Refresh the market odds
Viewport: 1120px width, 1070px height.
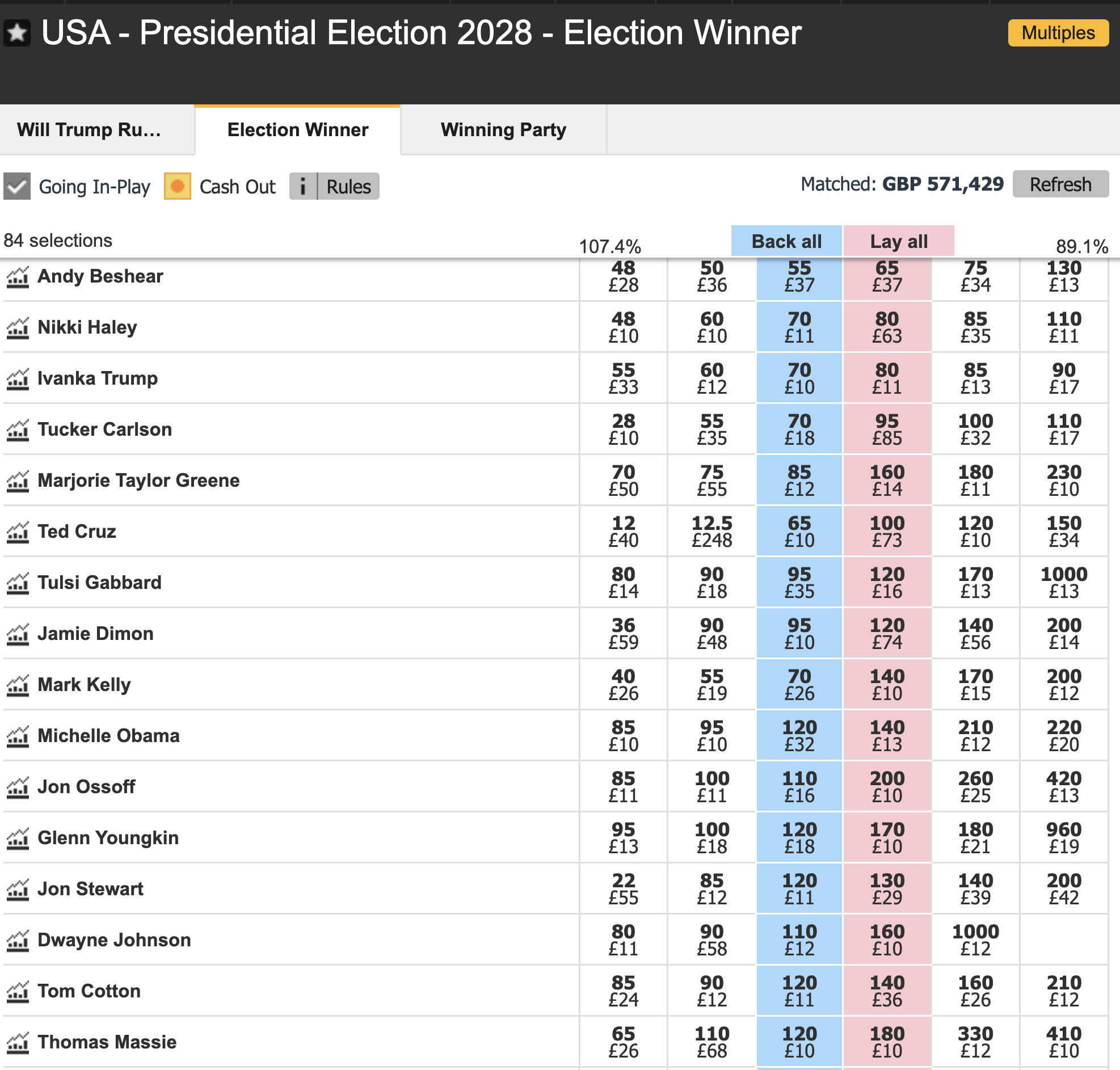pos(1060,184)
